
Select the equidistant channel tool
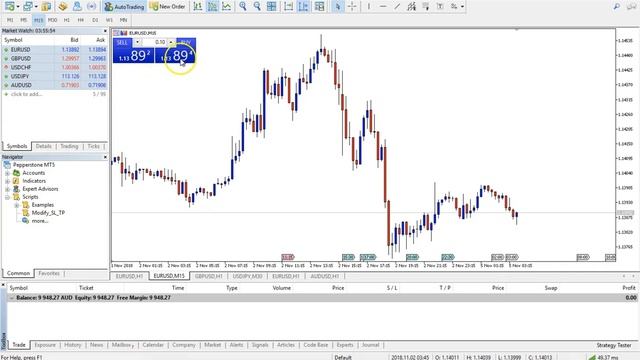pos(411,7)
